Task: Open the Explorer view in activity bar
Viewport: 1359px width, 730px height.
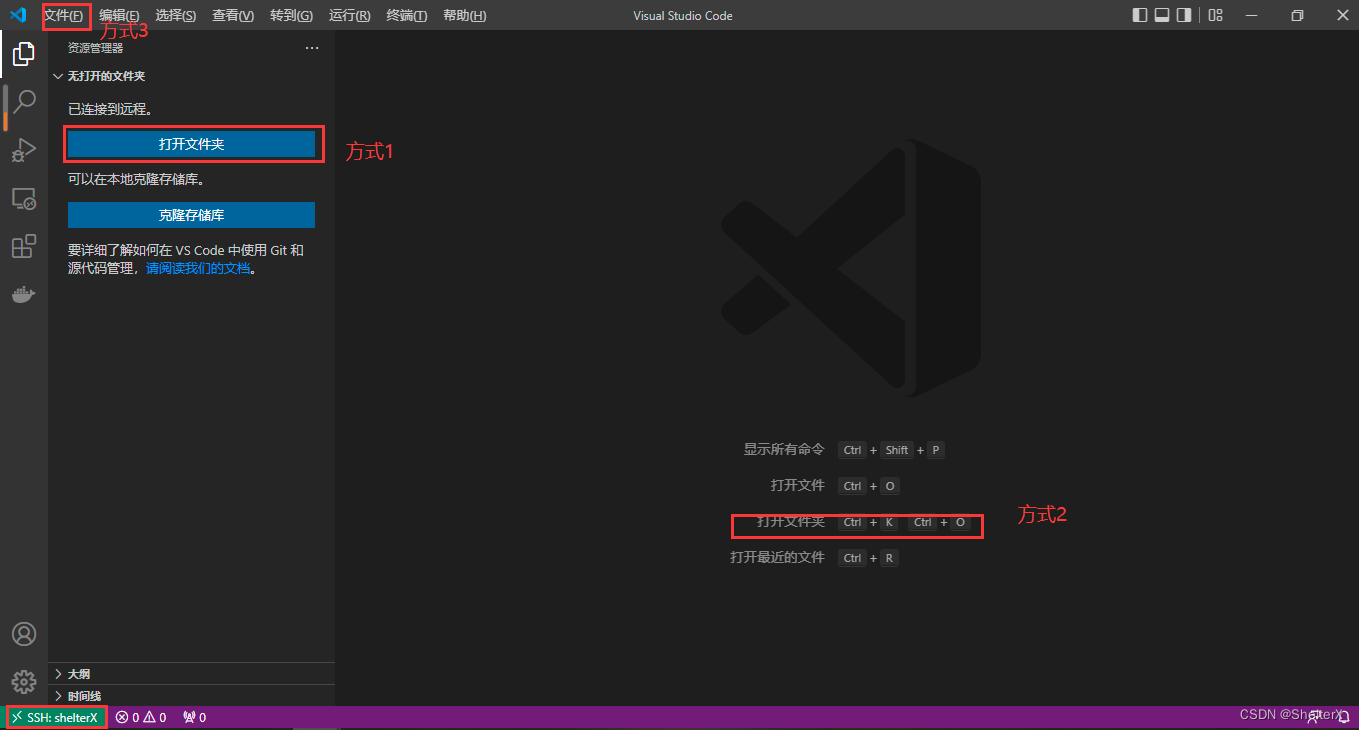Action: coord(24,54)
